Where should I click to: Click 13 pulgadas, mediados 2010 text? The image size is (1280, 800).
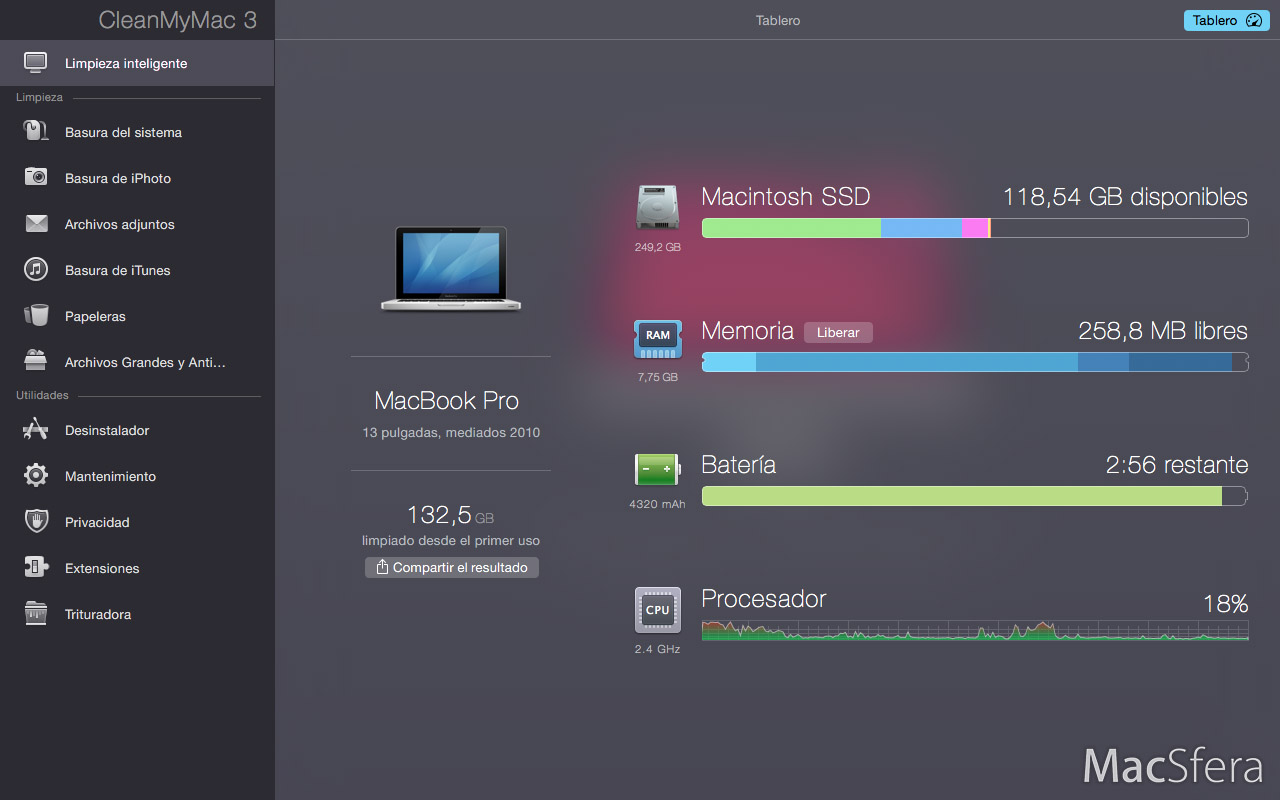click(x=451, y=433)
